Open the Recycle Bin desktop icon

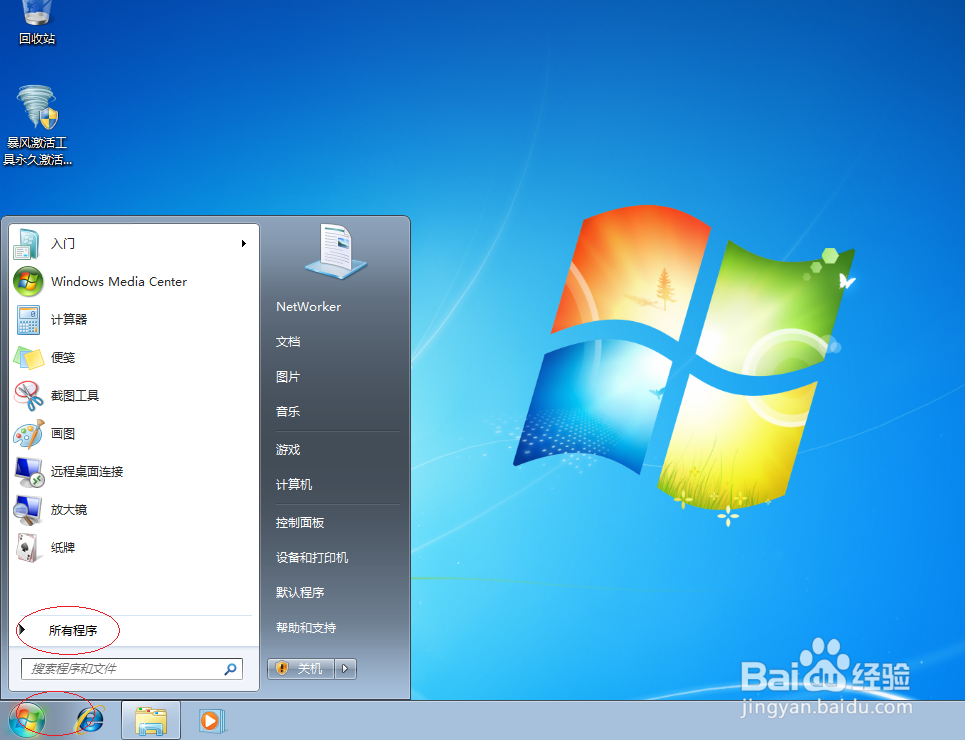[37, 23]
